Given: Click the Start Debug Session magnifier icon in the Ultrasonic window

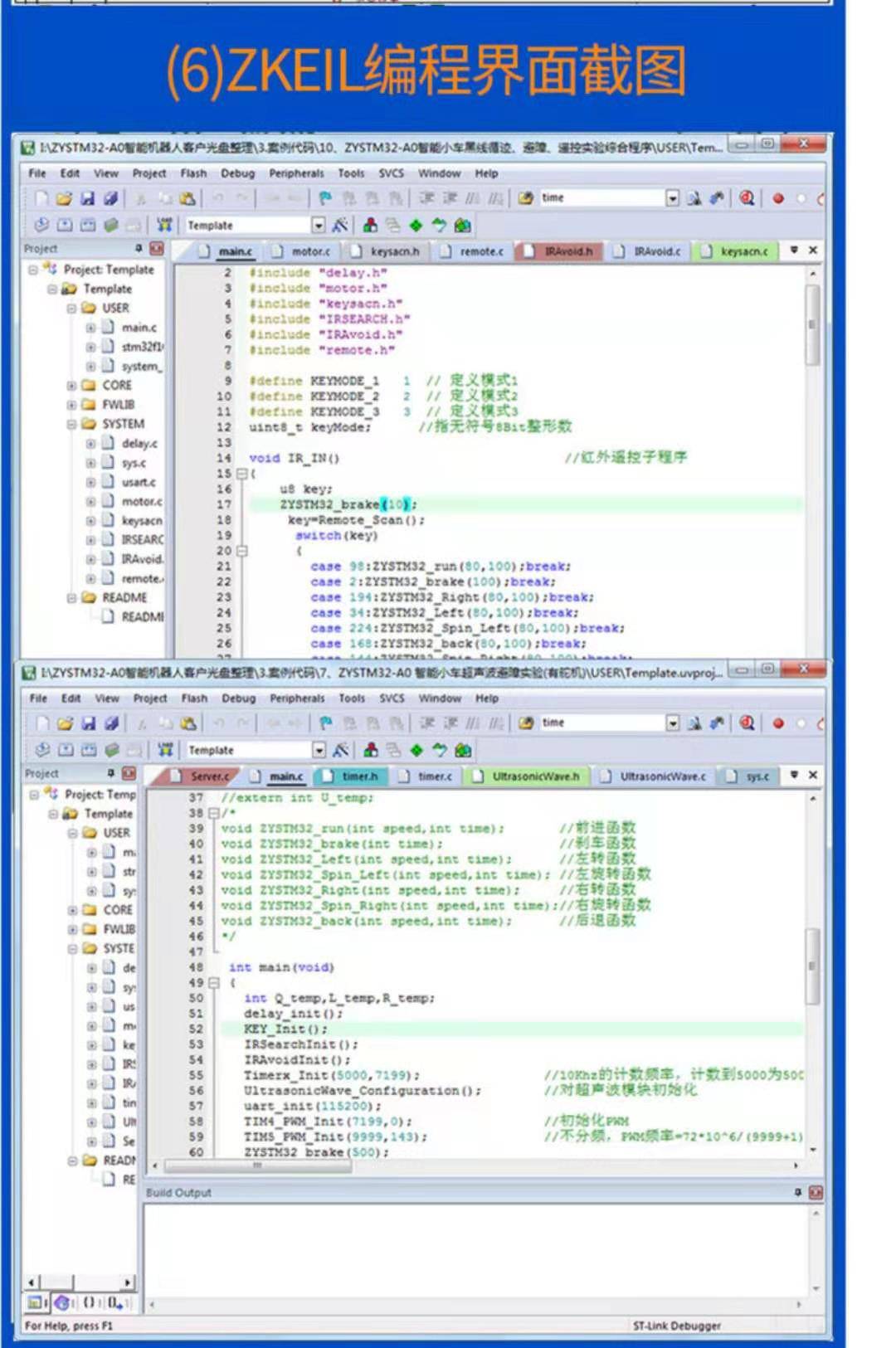Looking at the screenshot, I should (747, 723).
